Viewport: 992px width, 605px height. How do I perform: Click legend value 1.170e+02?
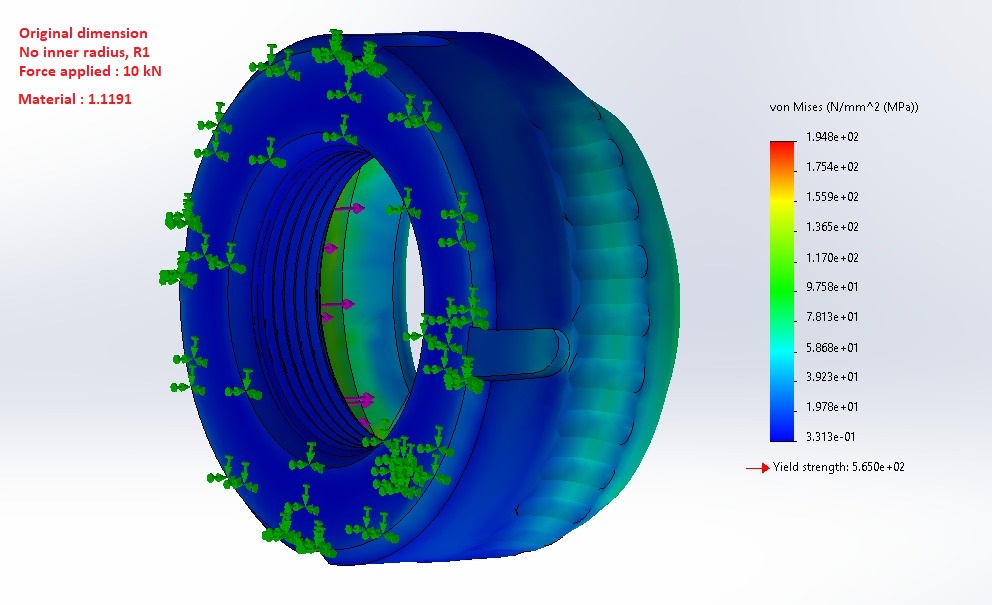coord(832,258)
